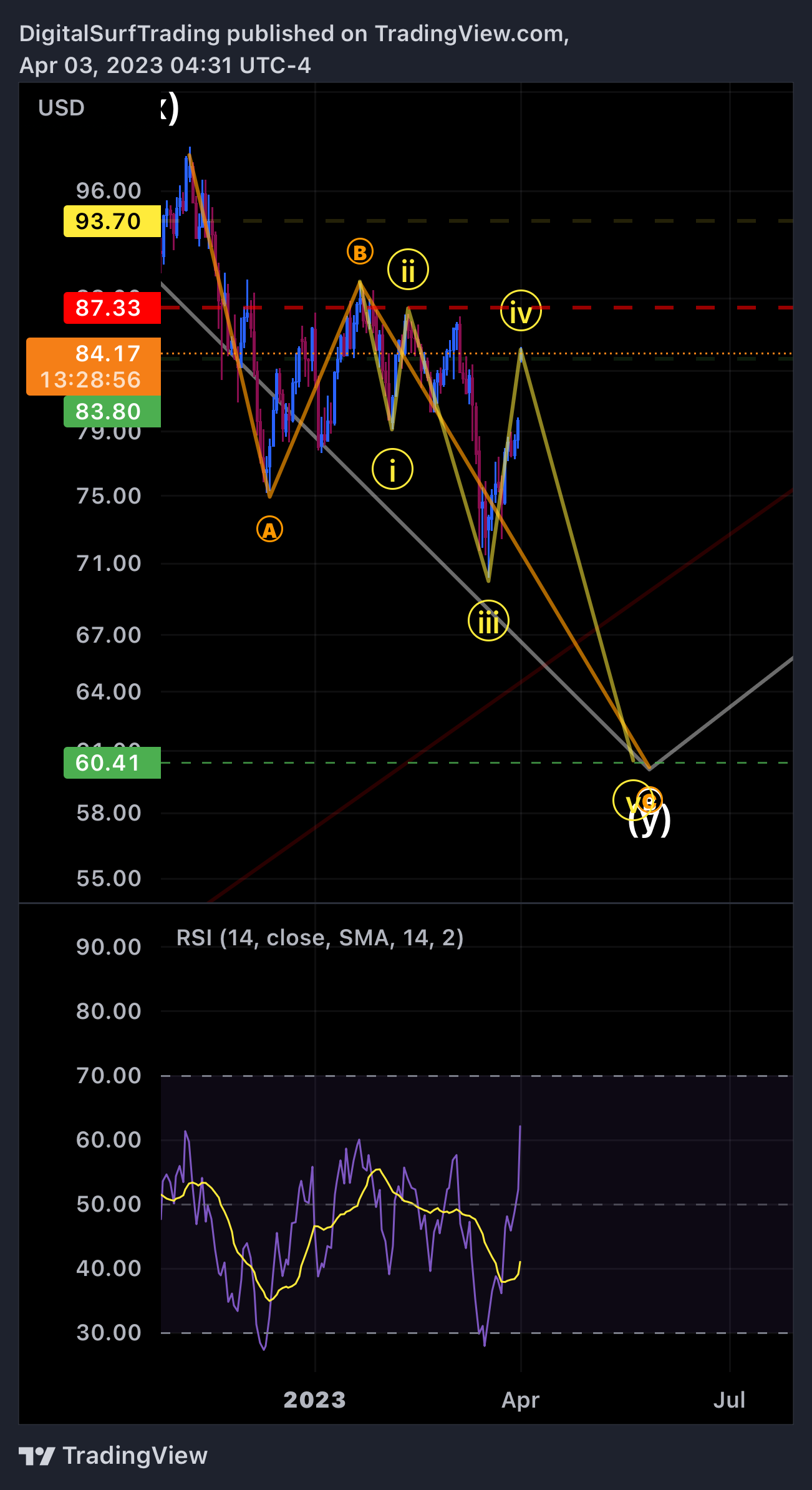Click the green 83.80 price label
This screenshot has height=1490, width=812.
[112, 412]
